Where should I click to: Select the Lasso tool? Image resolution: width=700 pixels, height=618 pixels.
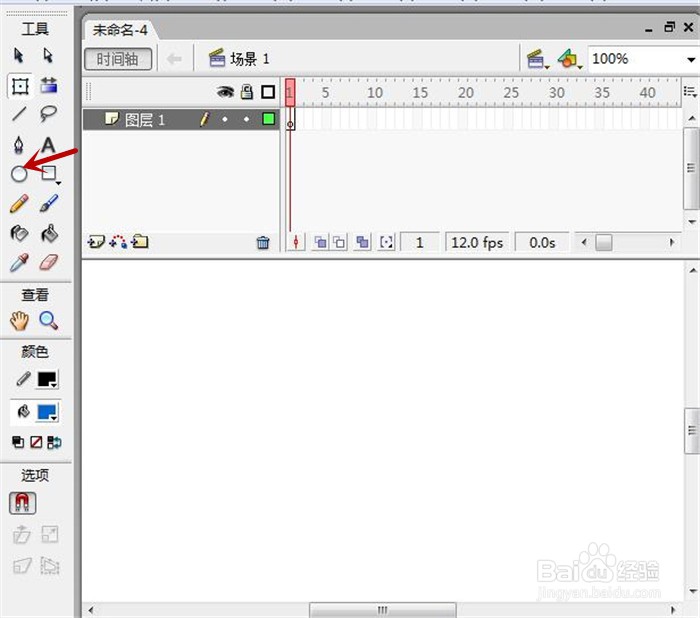48,114
